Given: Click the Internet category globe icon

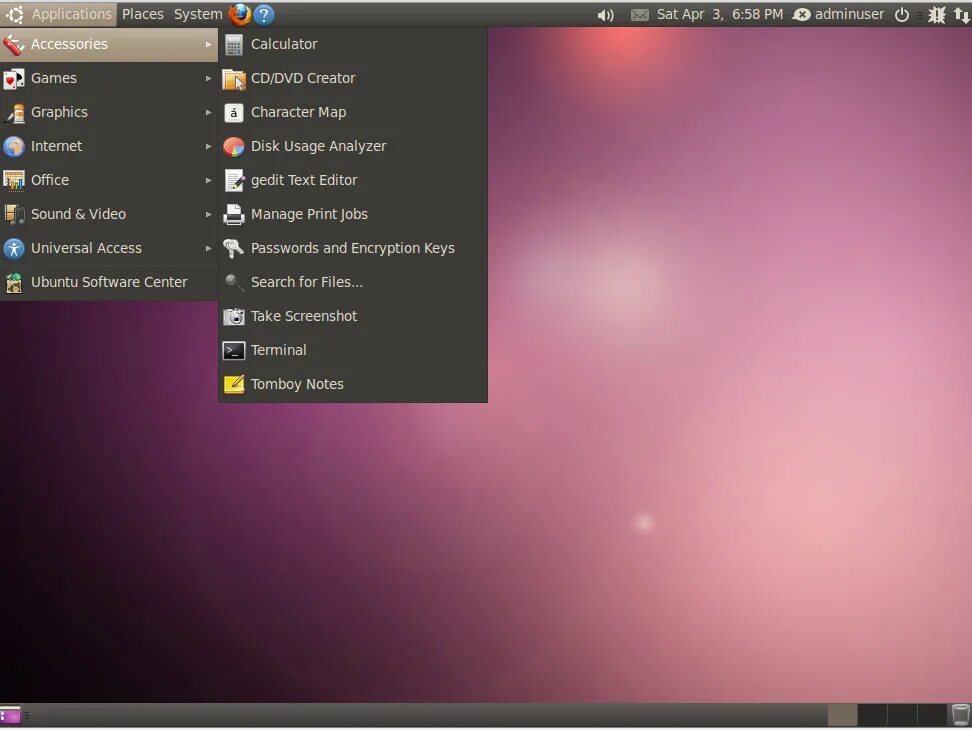Looking at the screenshot, I should 14,147.
